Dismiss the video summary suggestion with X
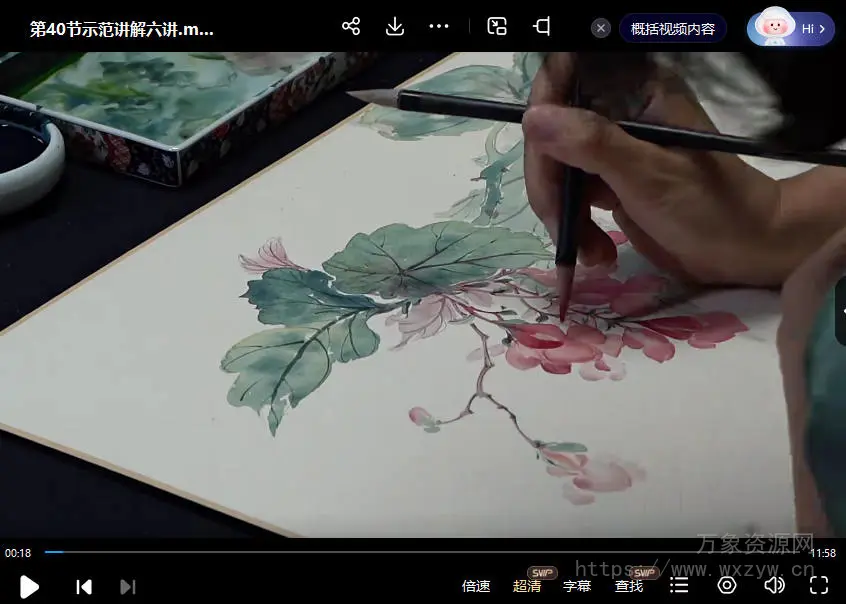This screenshot has width=846, height=604. coord(601,28)
